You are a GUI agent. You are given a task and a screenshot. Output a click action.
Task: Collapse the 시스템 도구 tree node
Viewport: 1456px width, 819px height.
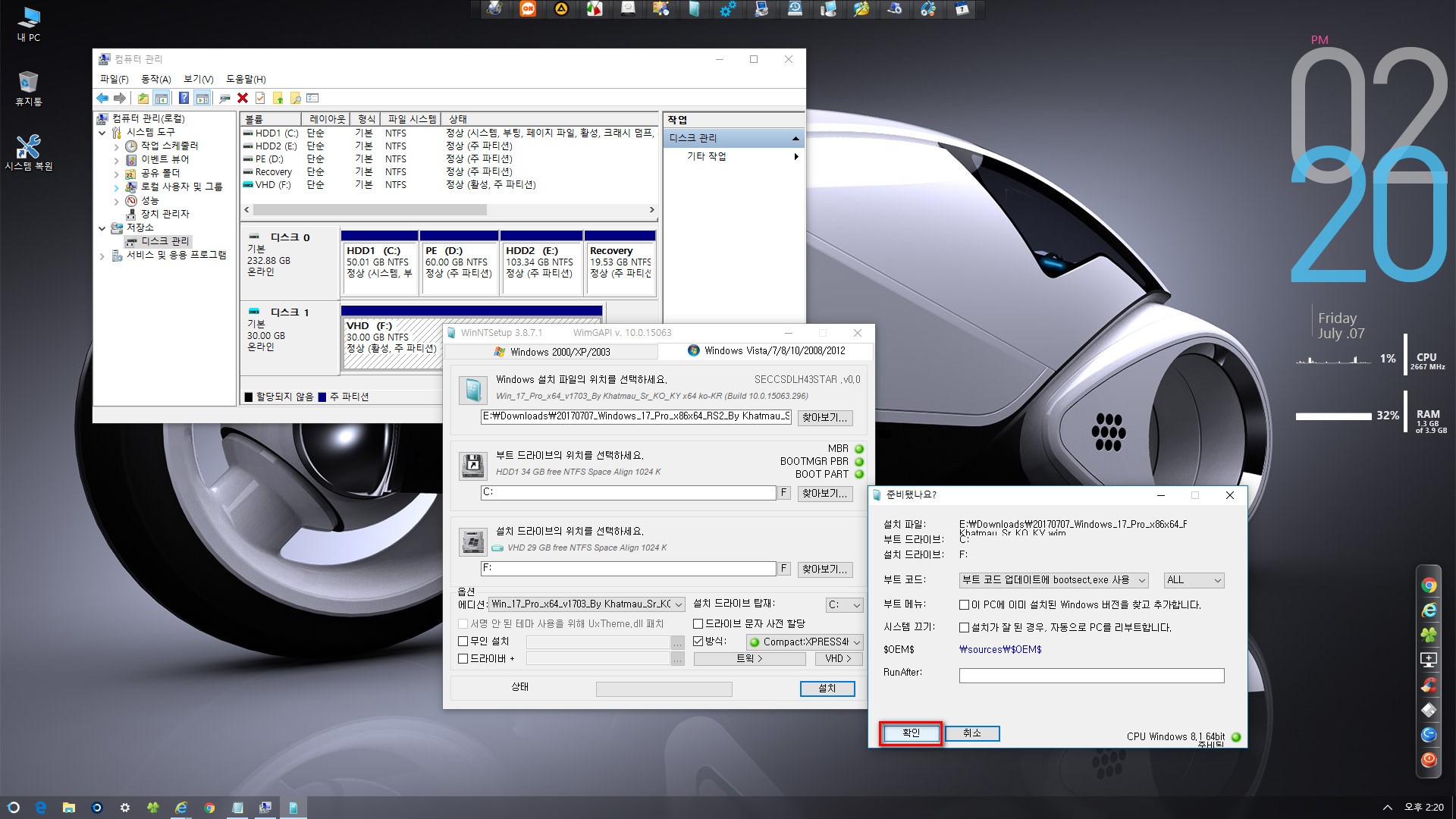pyautogui.click(x=102, y=133)
